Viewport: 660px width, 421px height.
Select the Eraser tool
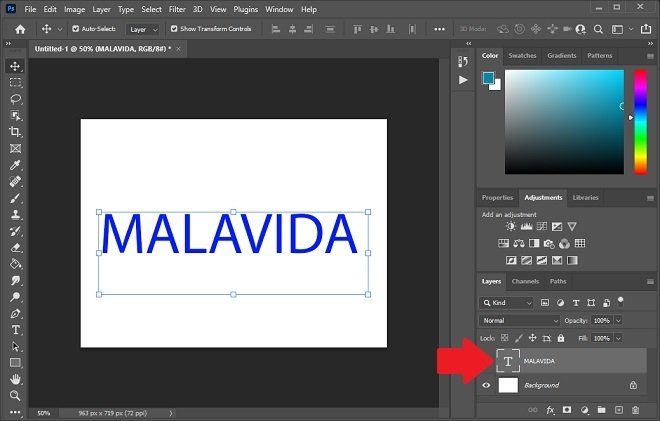15,248
